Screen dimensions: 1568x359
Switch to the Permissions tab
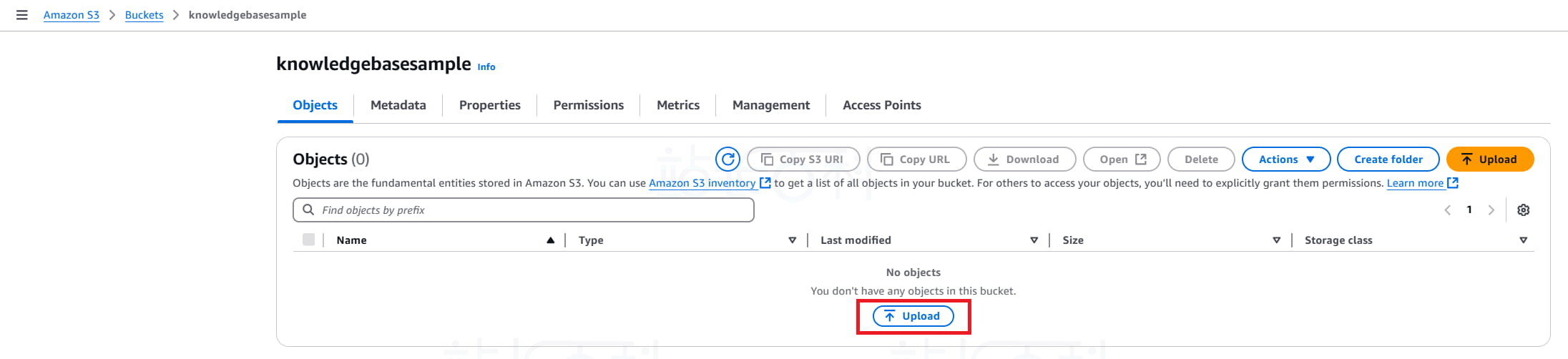(588, 105)
